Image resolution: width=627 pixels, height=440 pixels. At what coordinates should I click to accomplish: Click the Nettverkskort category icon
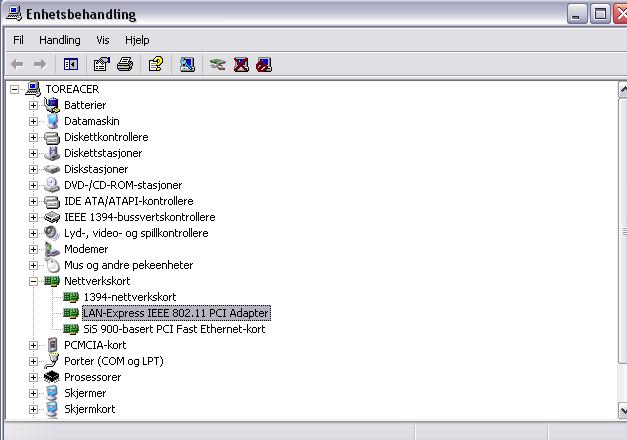click(52, 281)
